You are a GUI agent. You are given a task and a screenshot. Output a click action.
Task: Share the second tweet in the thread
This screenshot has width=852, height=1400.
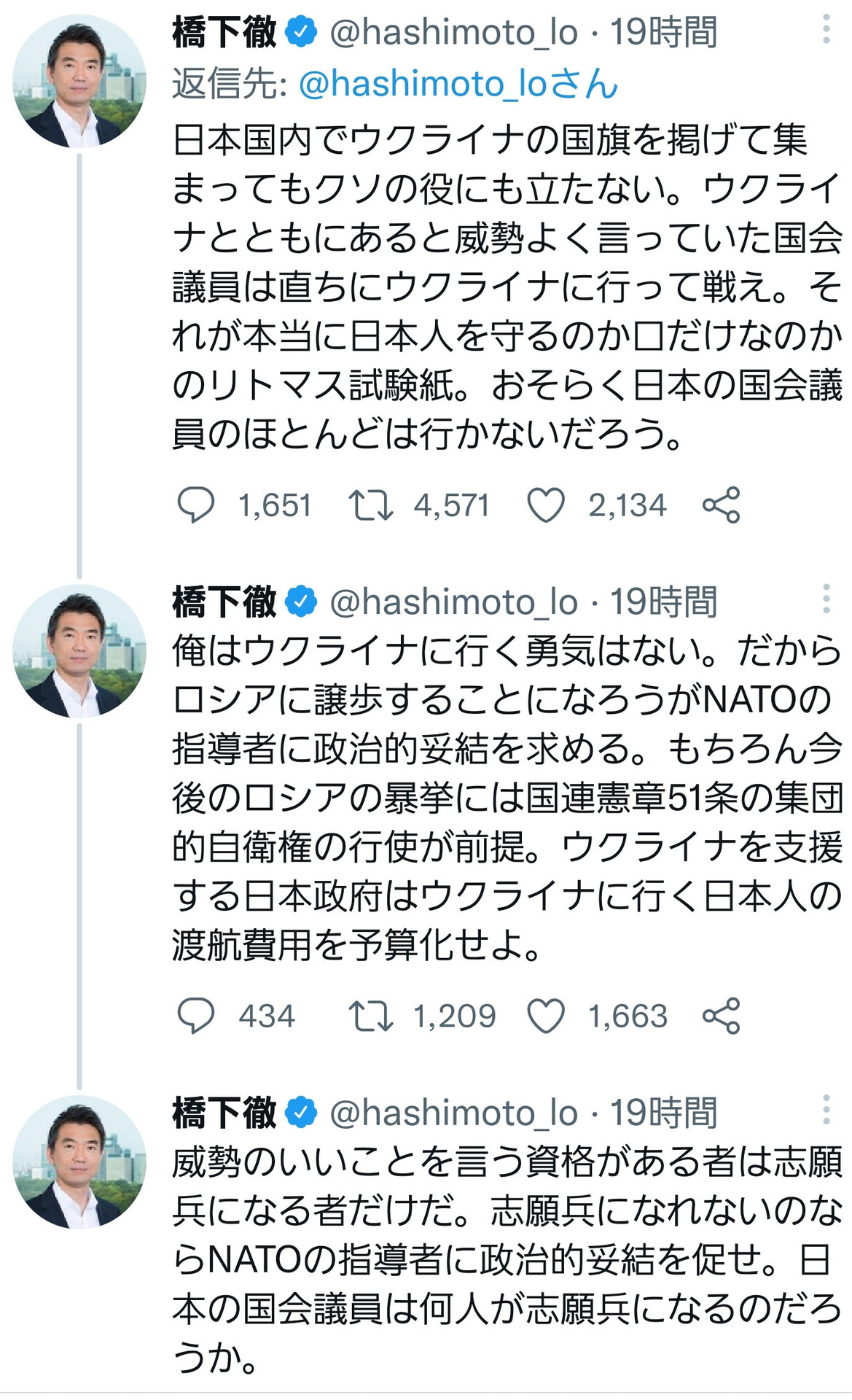(x=722, y=1016)
